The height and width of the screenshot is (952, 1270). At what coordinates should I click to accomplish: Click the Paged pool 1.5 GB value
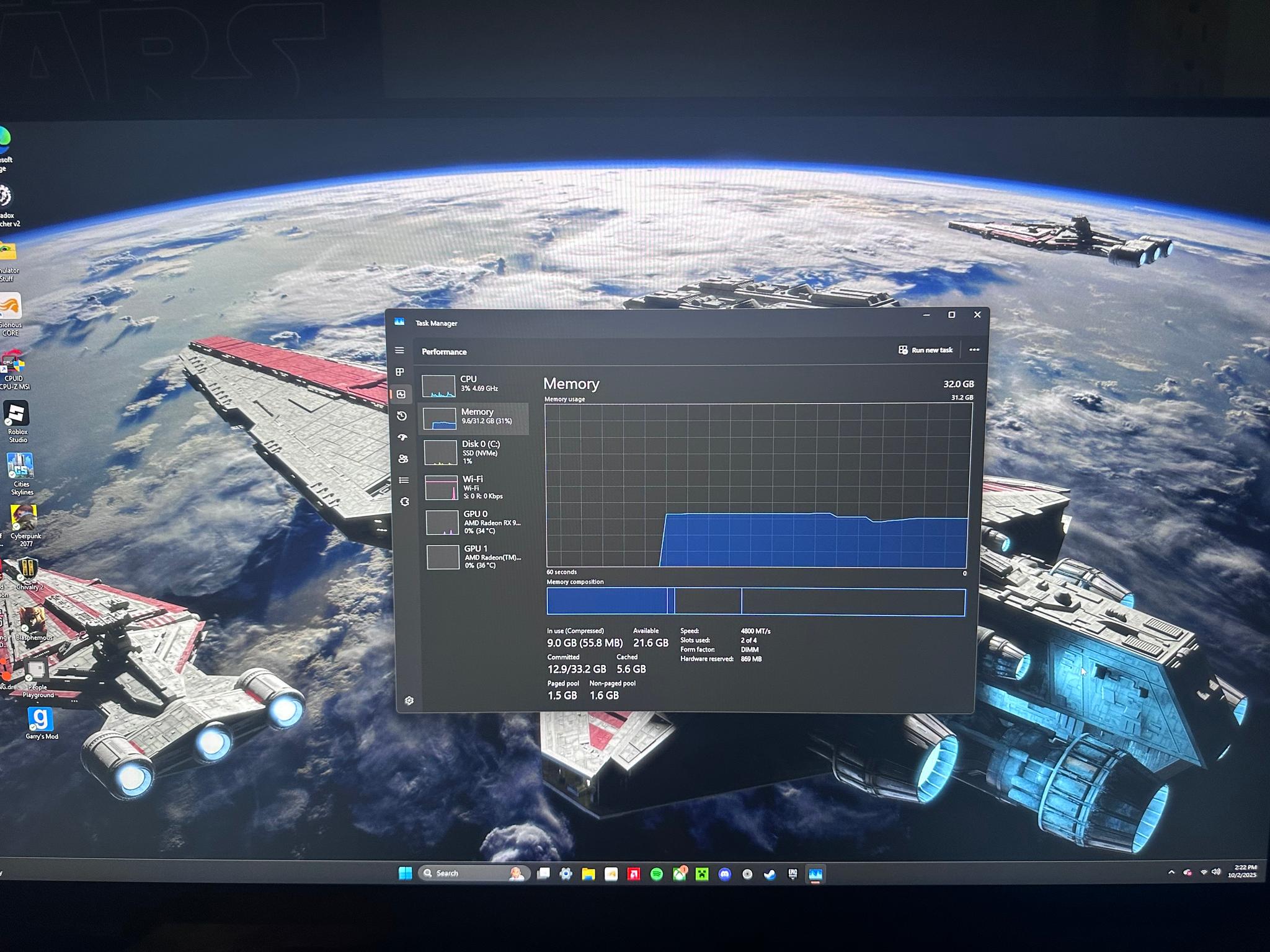[x=562, y=695]
